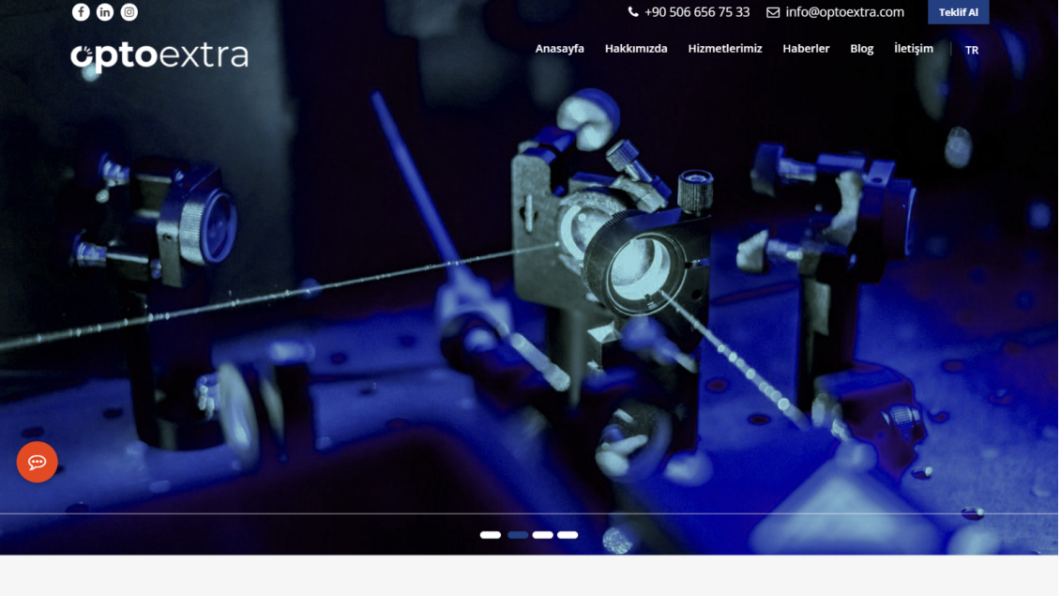Open the İletişim contact page
1060x596 pixels.
913,49
